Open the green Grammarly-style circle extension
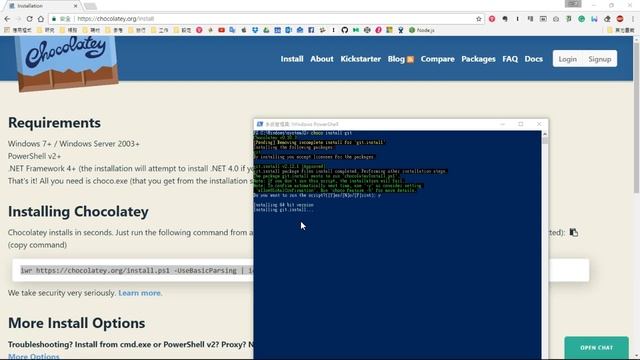This screenshot has width=640, height=360. tap(582, 19)
